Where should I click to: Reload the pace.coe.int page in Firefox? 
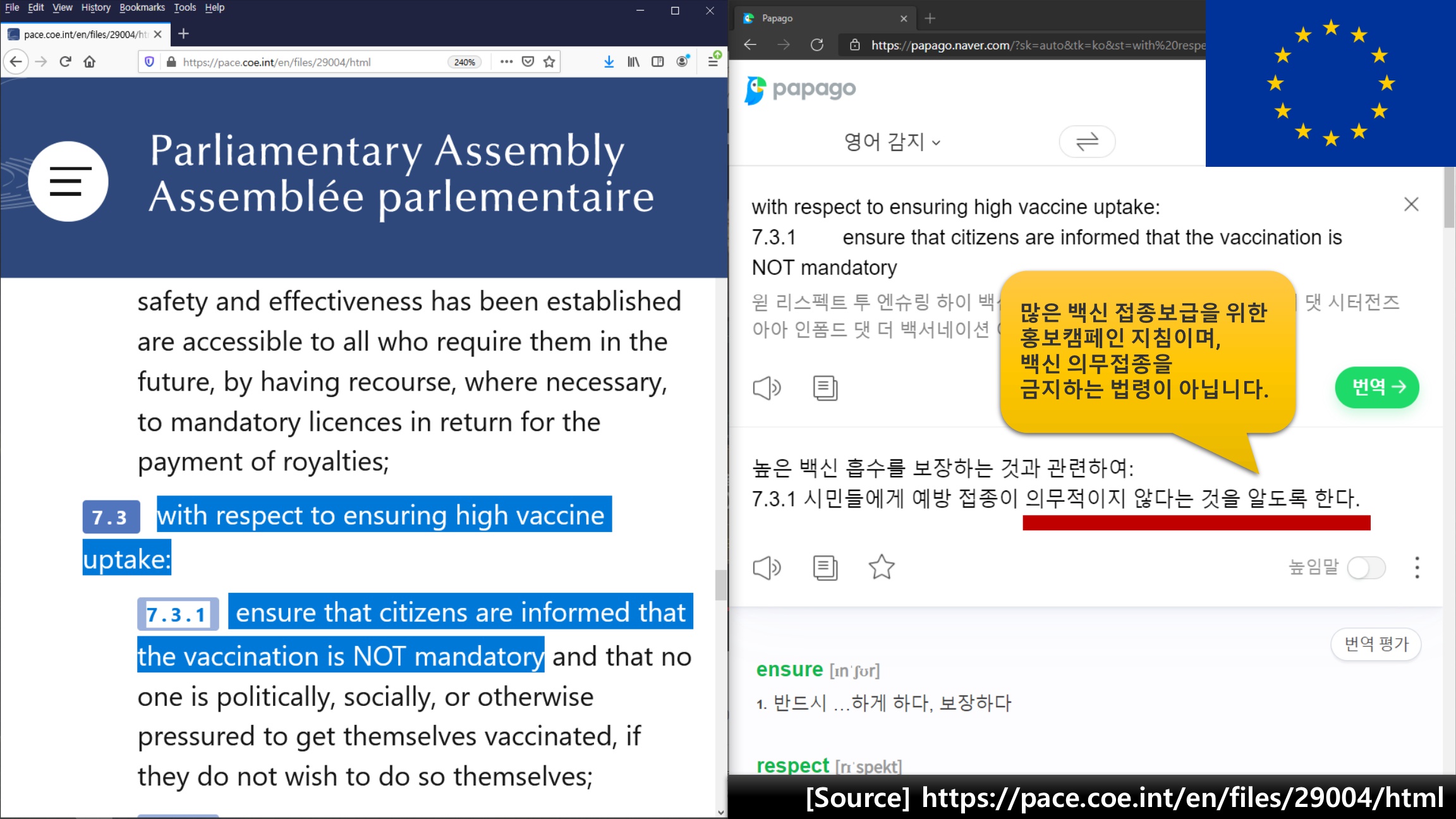coord(65,62)
